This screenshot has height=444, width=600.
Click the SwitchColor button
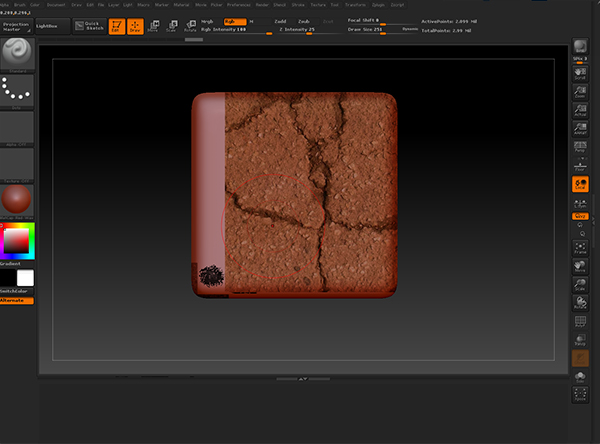click(17, 291)
